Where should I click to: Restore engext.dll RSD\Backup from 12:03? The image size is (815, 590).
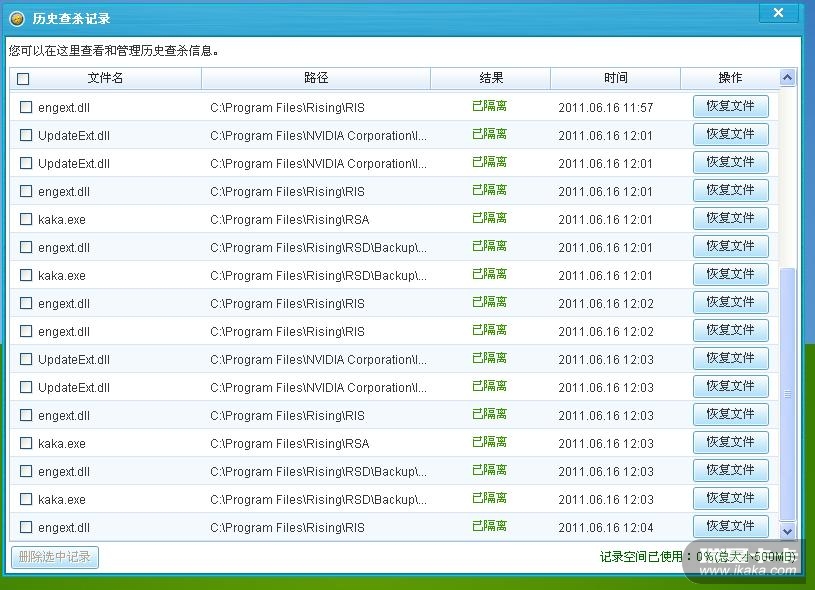(x=730, y=470)
